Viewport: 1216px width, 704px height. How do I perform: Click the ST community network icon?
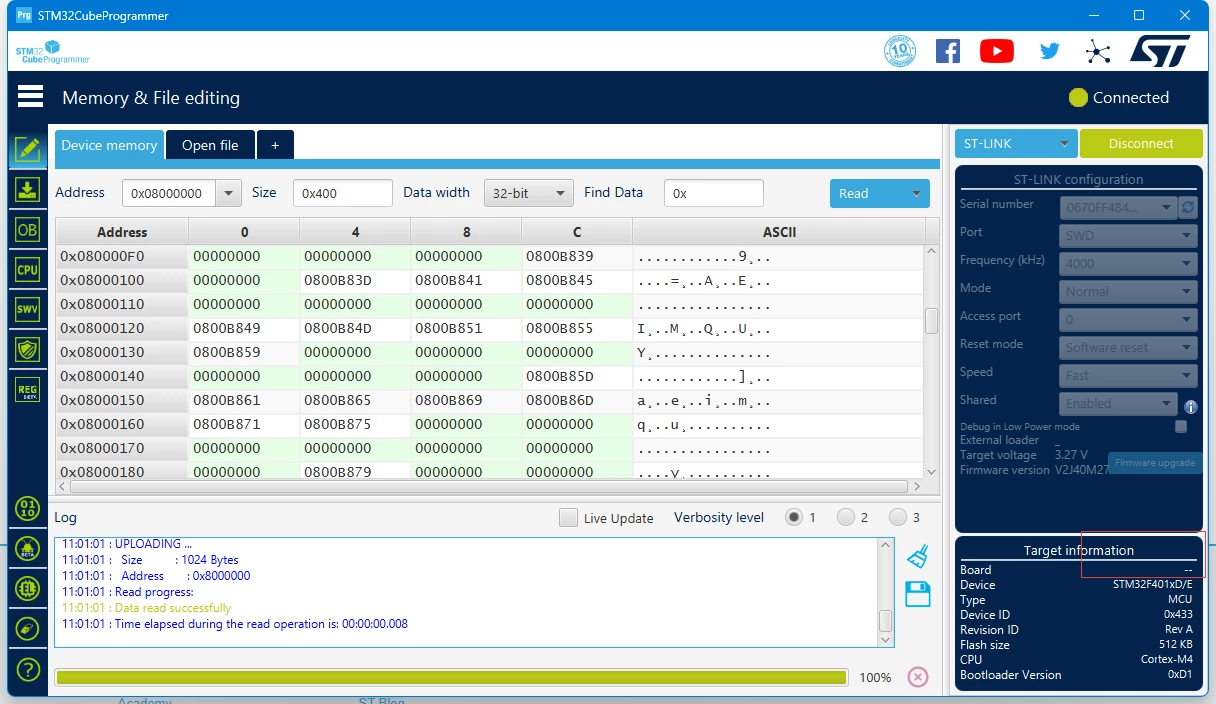[x=1098, y=52]
